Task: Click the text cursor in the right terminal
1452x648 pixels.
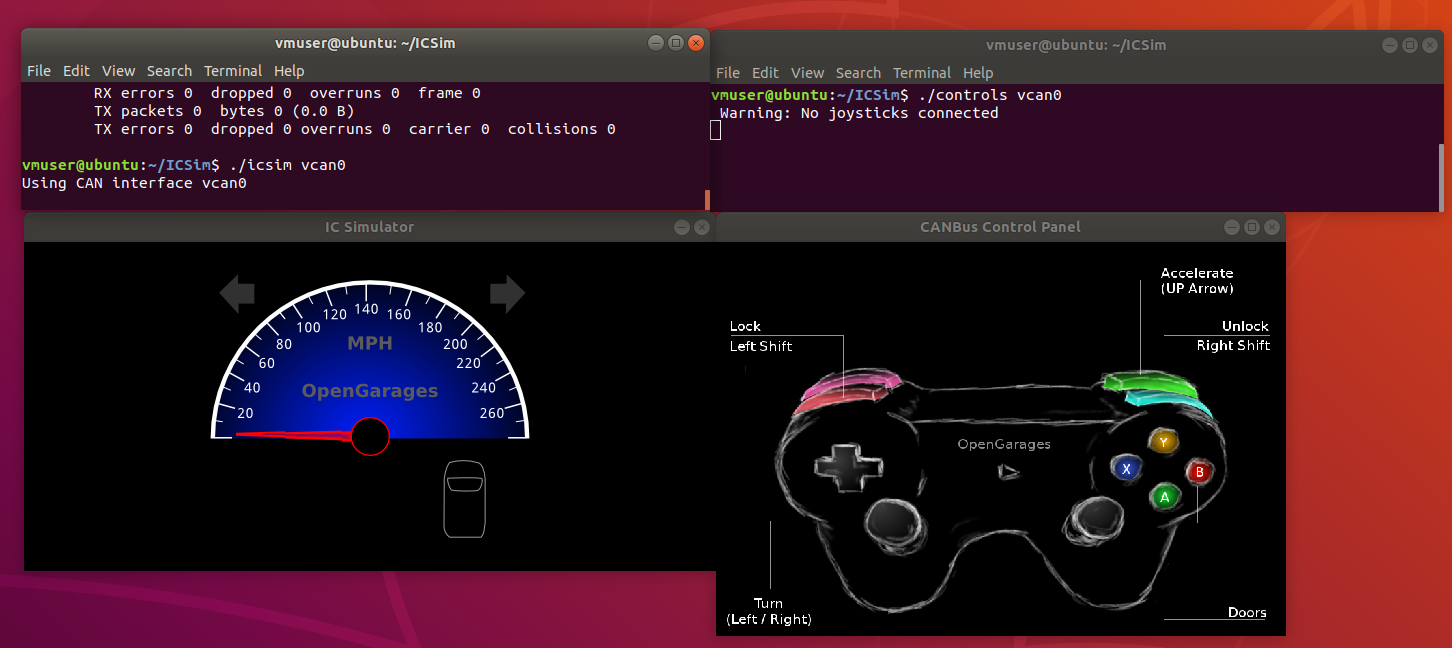Action: click(x=716, y=130)
